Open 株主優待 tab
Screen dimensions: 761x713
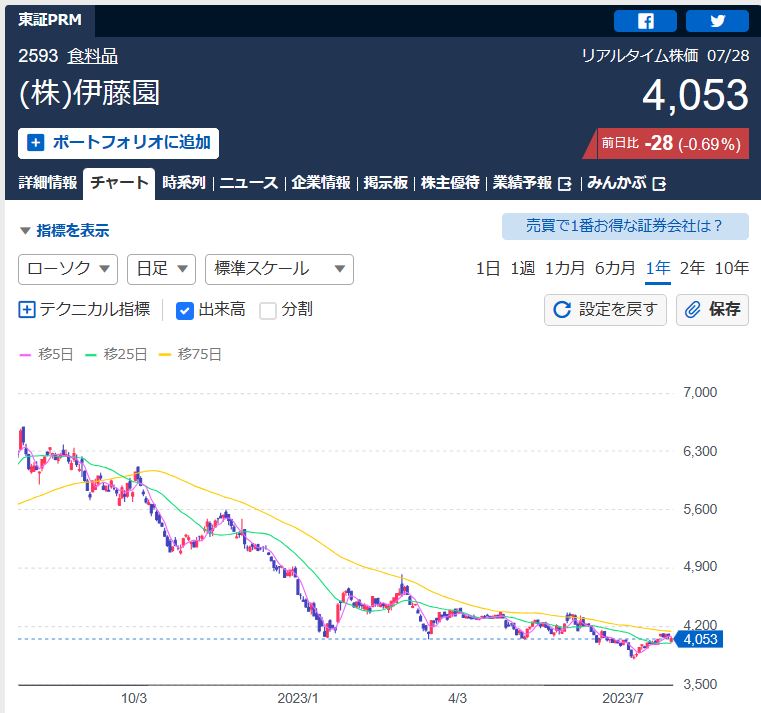[x=450, y=183]
